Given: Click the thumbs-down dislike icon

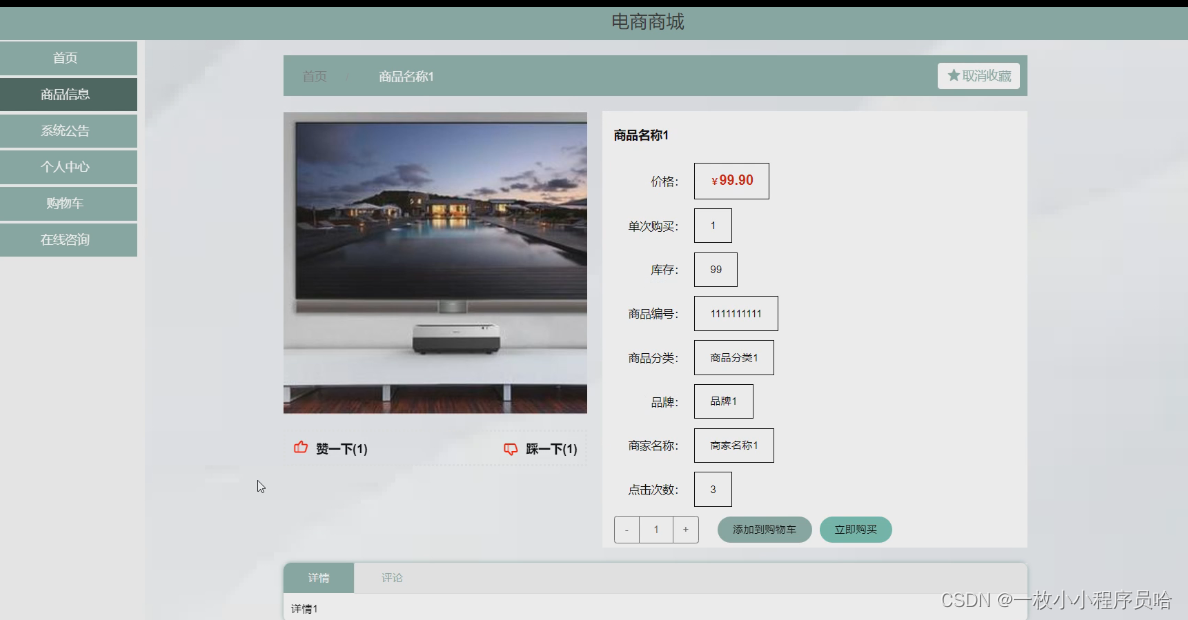Looking at the screenshot, I should point(511,449).
